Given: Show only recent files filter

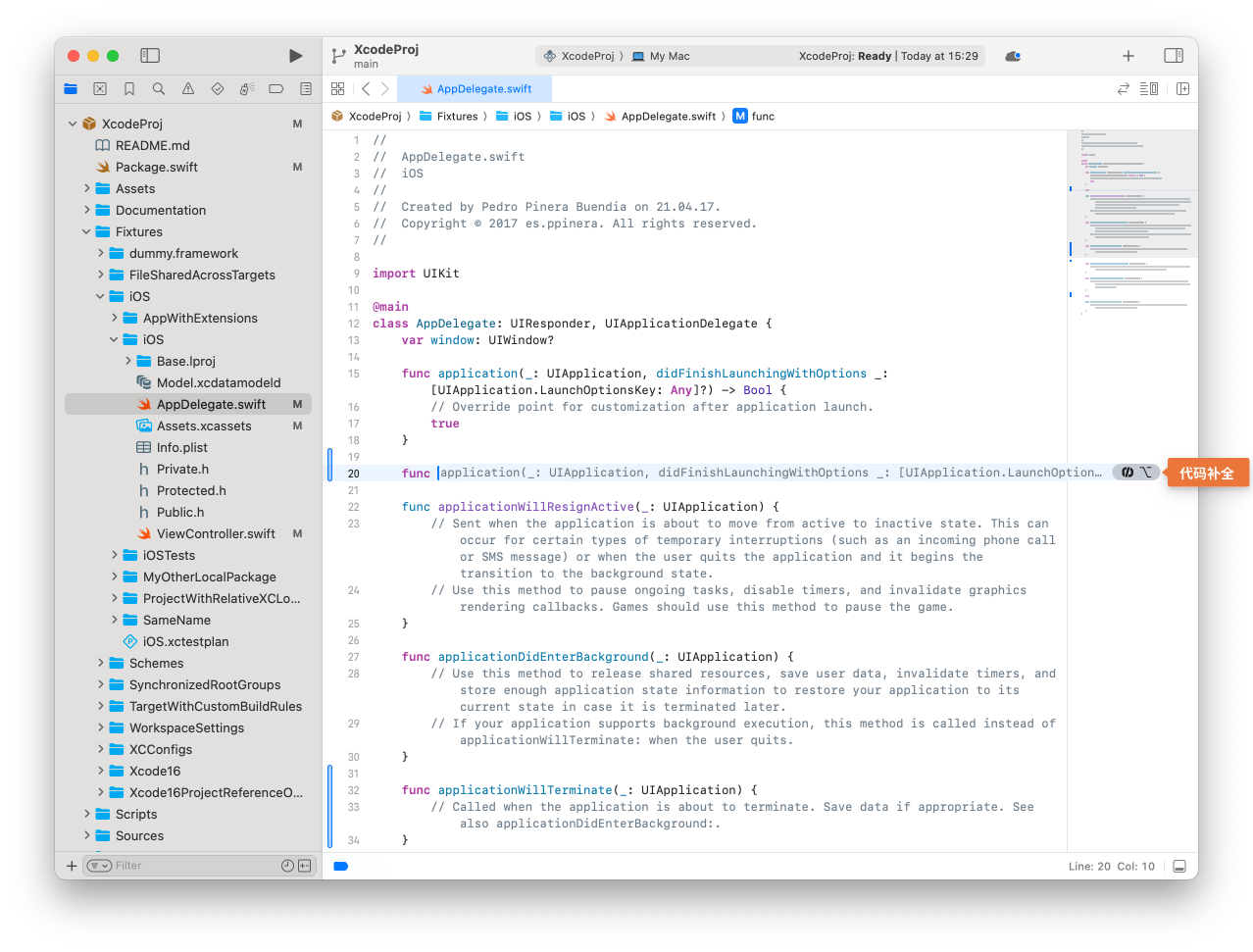Looking at the screenshot, I should tap(287, 866).
